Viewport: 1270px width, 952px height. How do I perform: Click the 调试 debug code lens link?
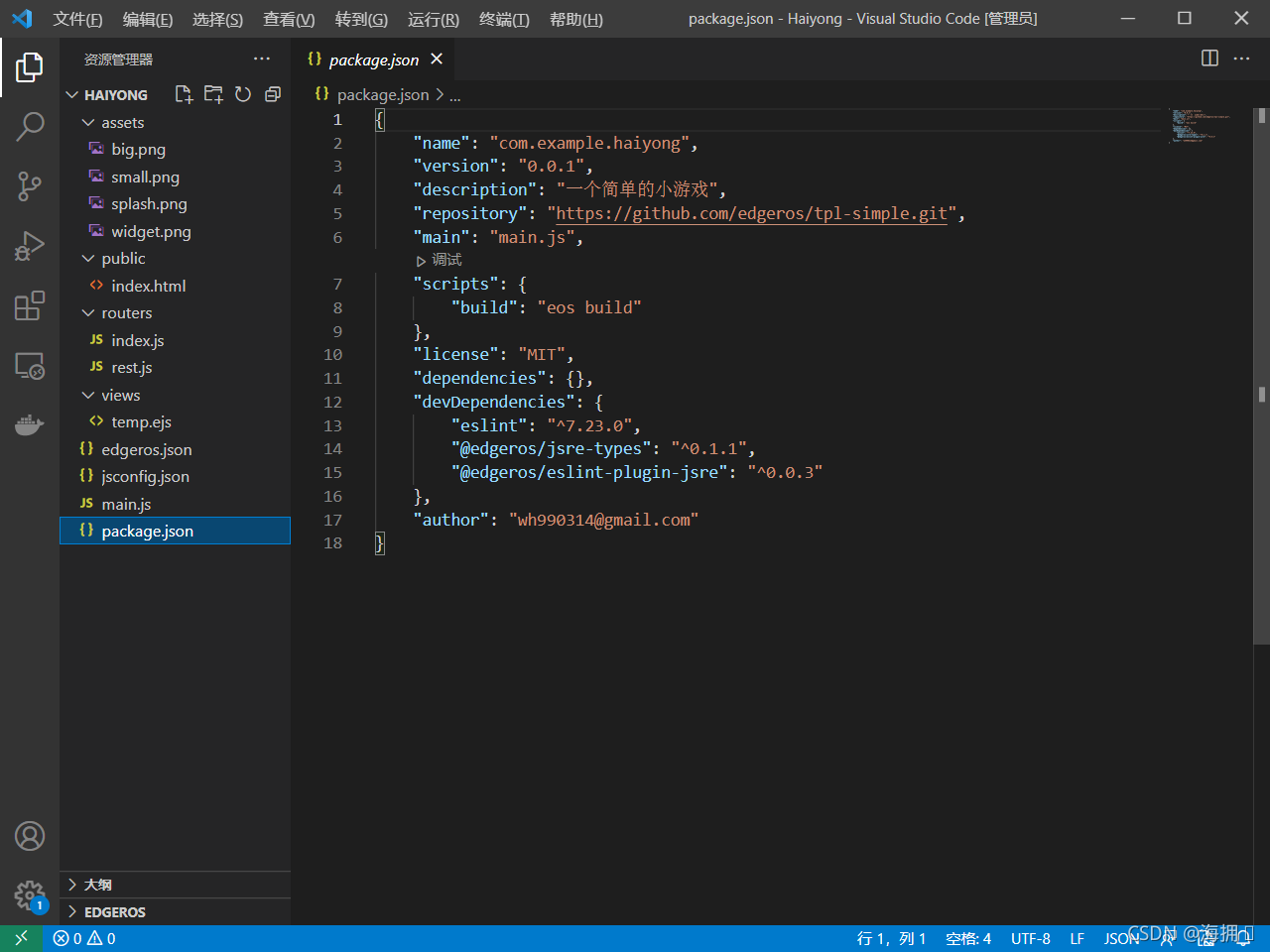pyautogui.click(x=446, y=260)
